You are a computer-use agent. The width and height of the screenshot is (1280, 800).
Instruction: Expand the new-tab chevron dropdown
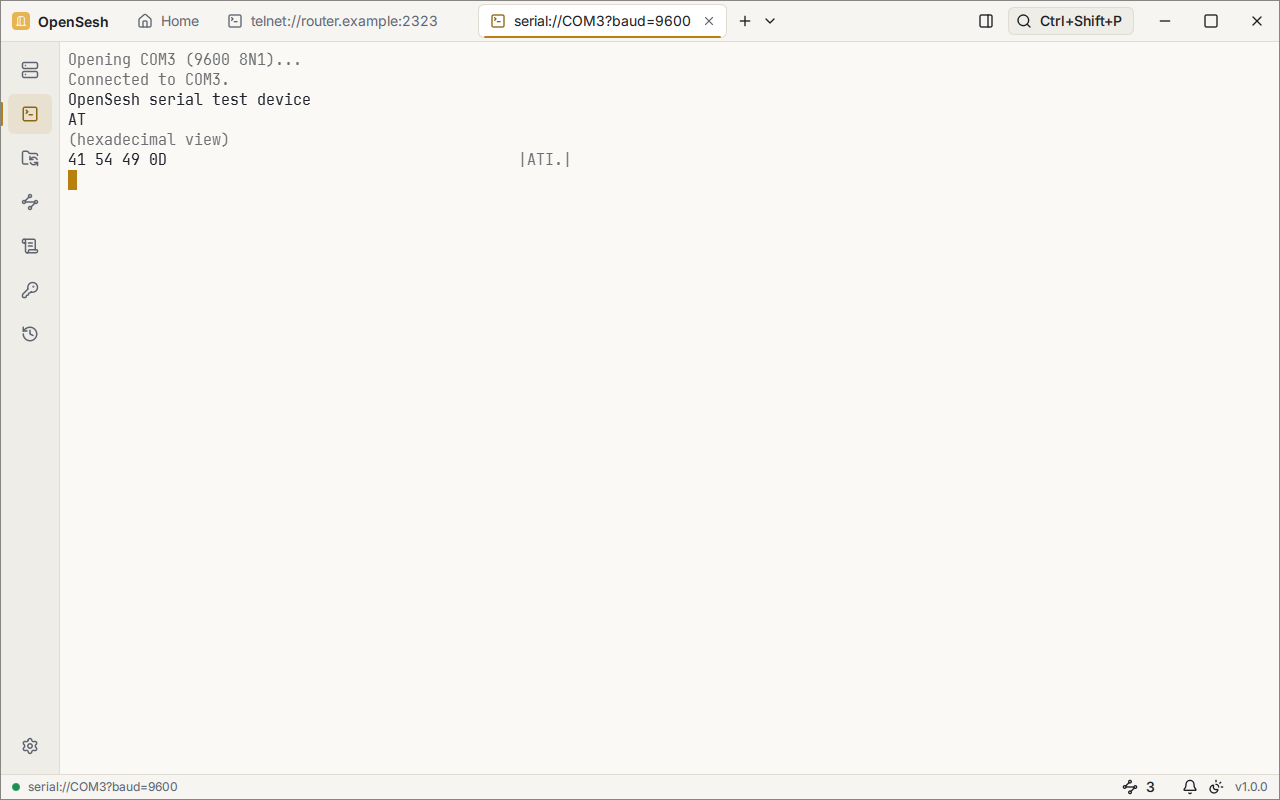click(x=770, y=21)
